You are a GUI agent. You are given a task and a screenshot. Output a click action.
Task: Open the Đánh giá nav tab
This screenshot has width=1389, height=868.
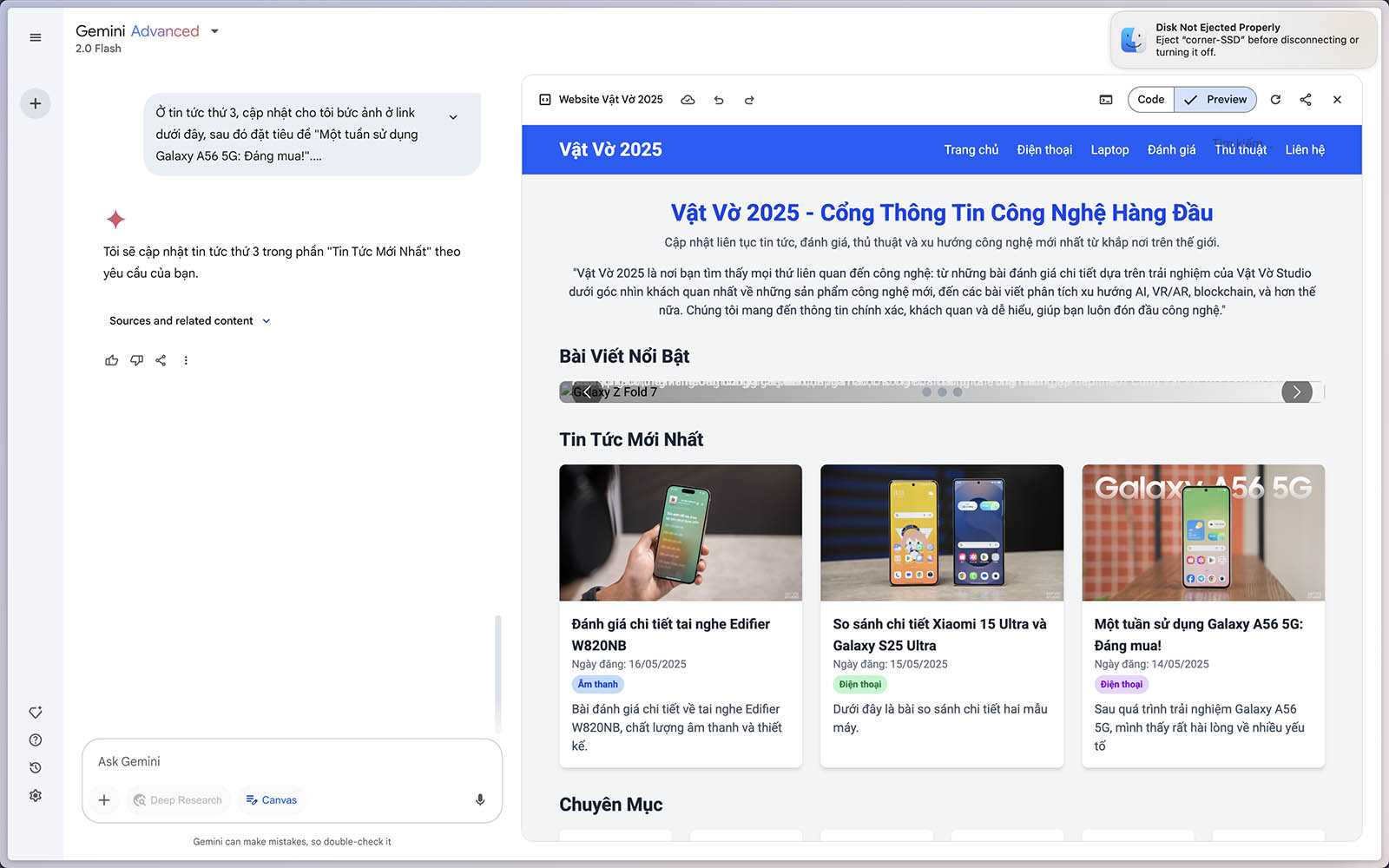(1171, 150)
